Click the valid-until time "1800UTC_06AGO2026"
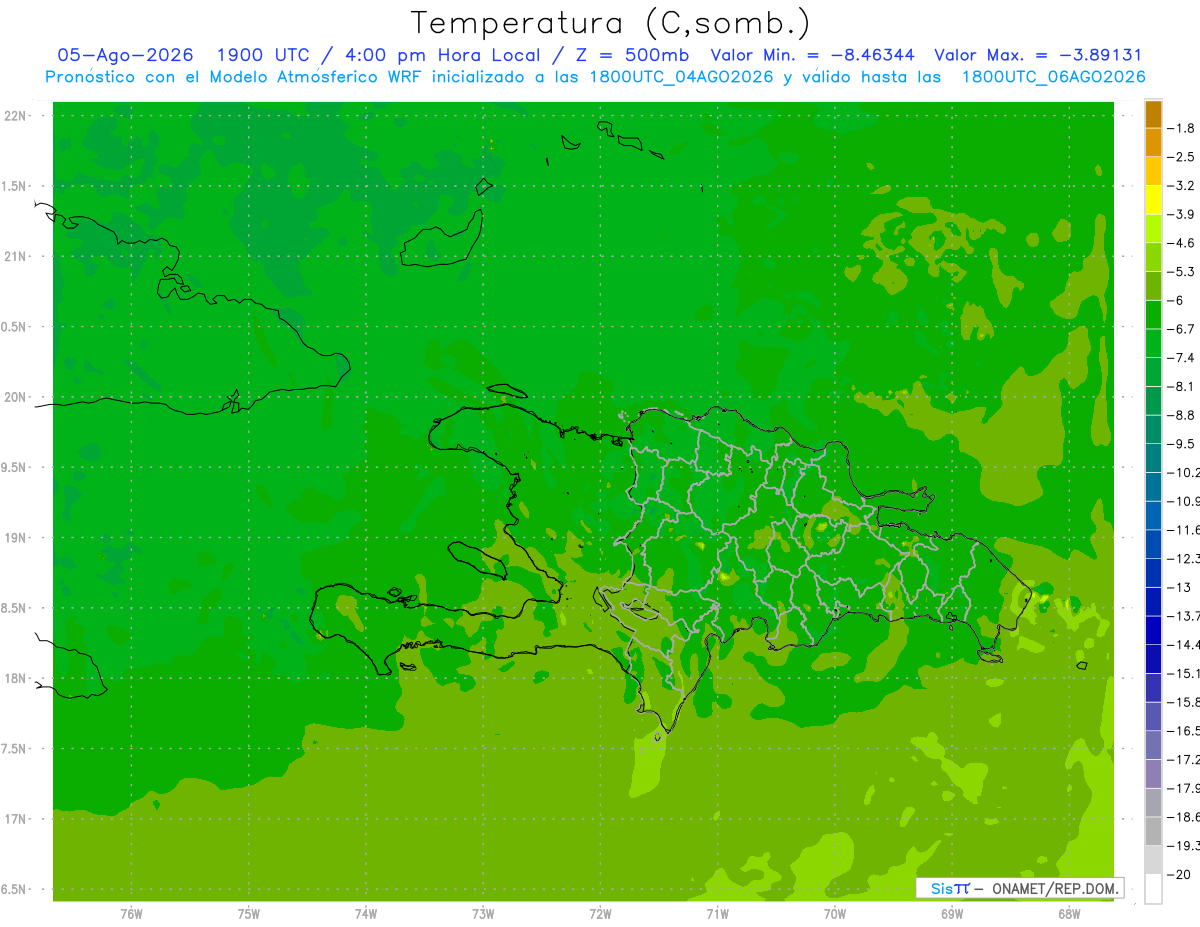The height and width of the screenshot is (927, 1200). click(x=1053, y=77)
